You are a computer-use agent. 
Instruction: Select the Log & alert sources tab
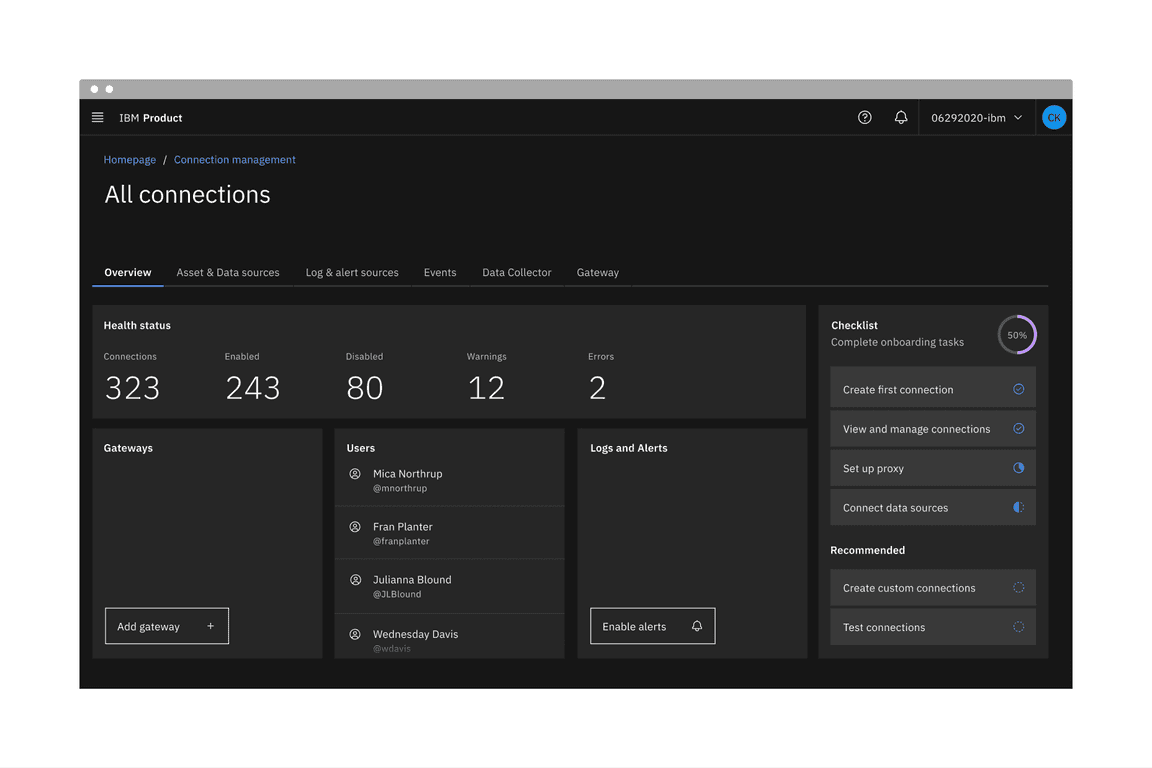(352, 272)
